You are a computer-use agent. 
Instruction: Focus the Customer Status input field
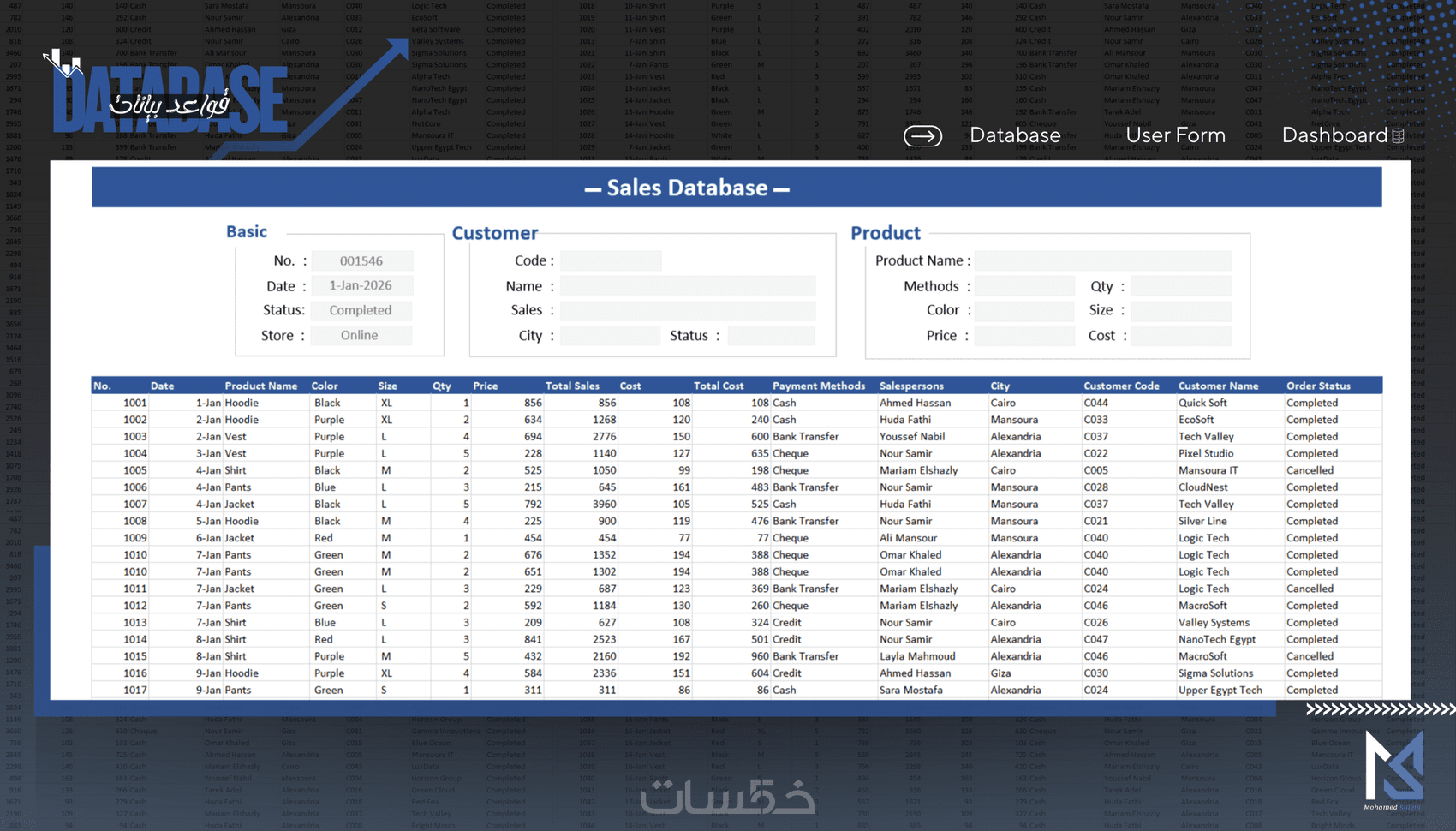coord(771,335)
